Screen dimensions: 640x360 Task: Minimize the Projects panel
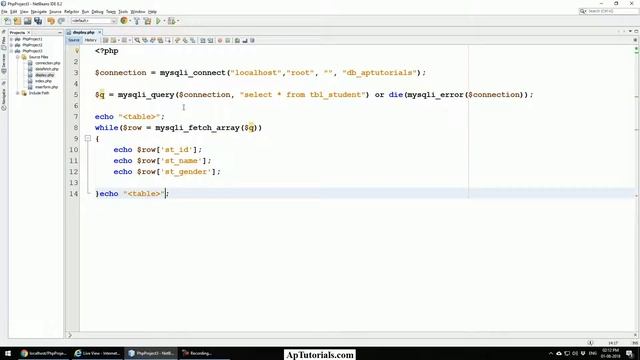60,33
